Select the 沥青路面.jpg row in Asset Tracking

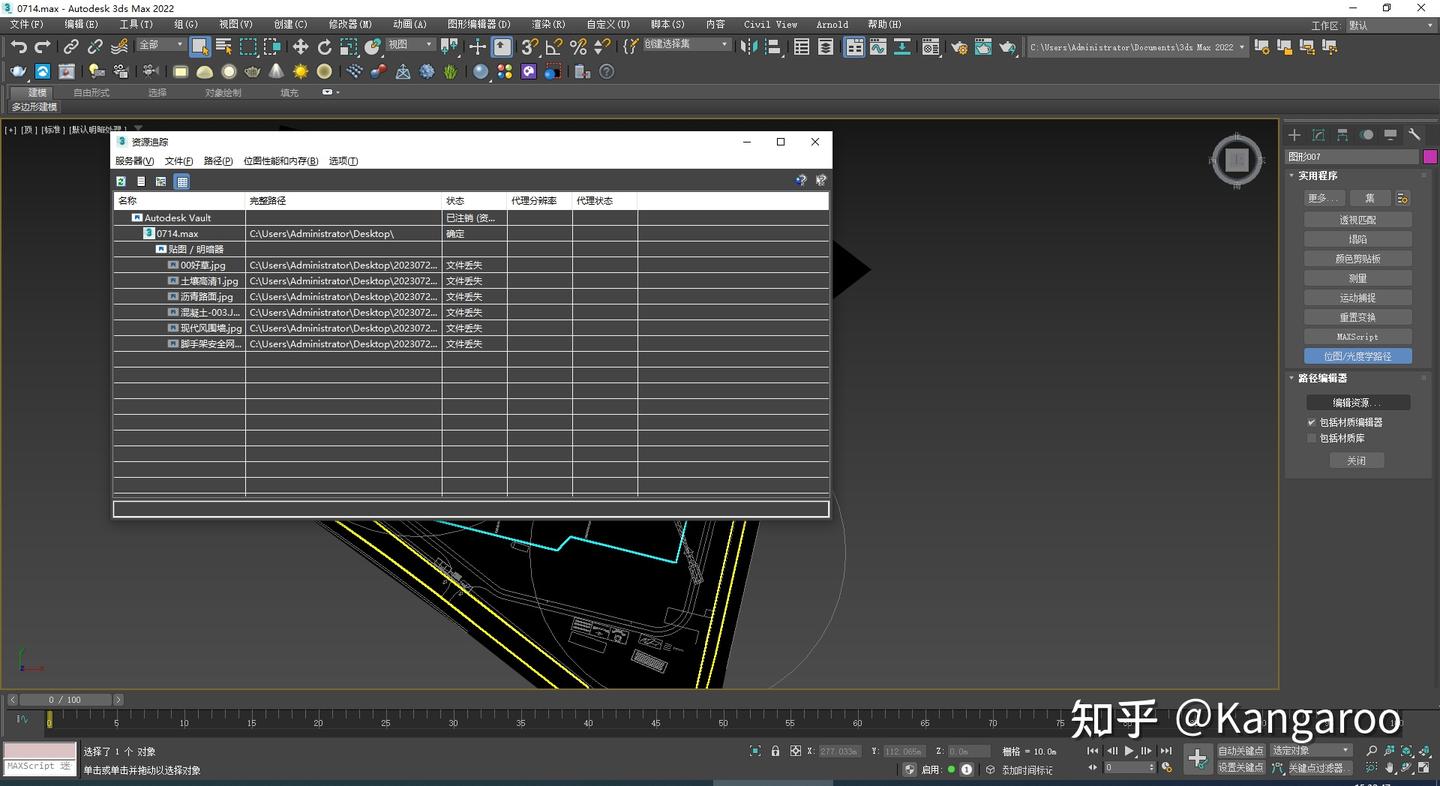[471, 297]
